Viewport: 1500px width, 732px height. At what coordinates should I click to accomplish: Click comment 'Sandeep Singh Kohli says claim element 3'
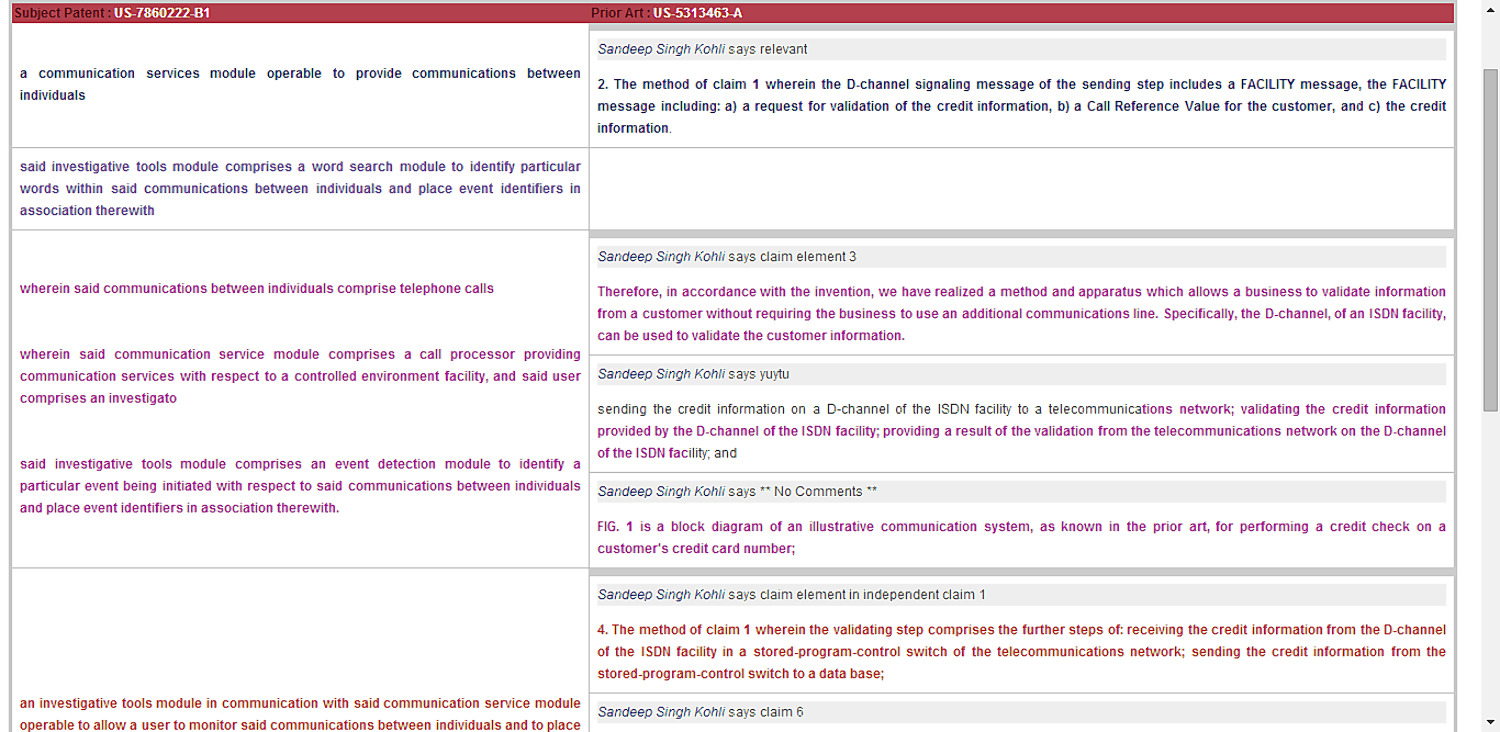[x=1021, y=257]
